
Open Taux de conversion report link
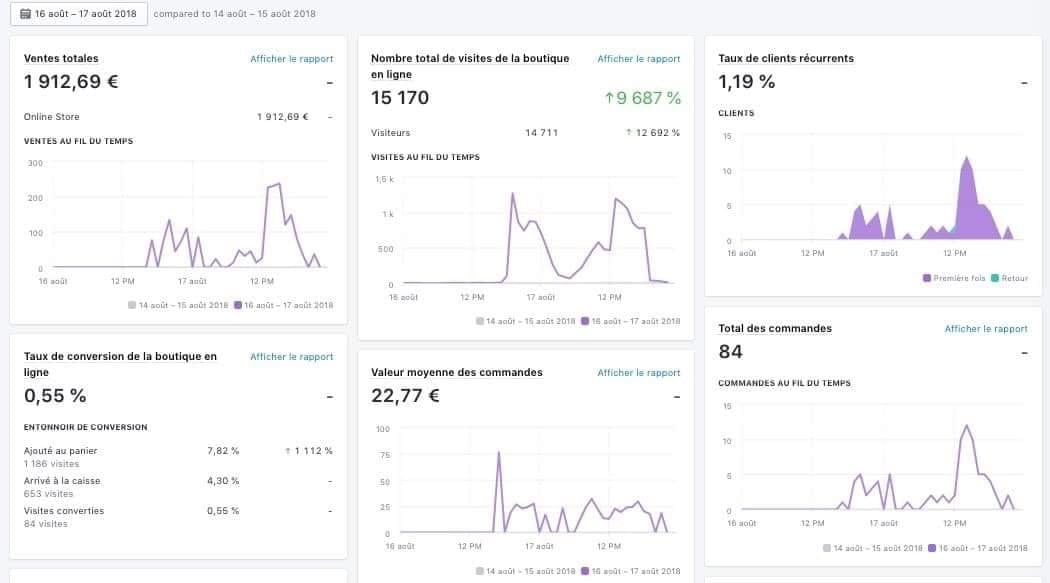pos(291,357)
